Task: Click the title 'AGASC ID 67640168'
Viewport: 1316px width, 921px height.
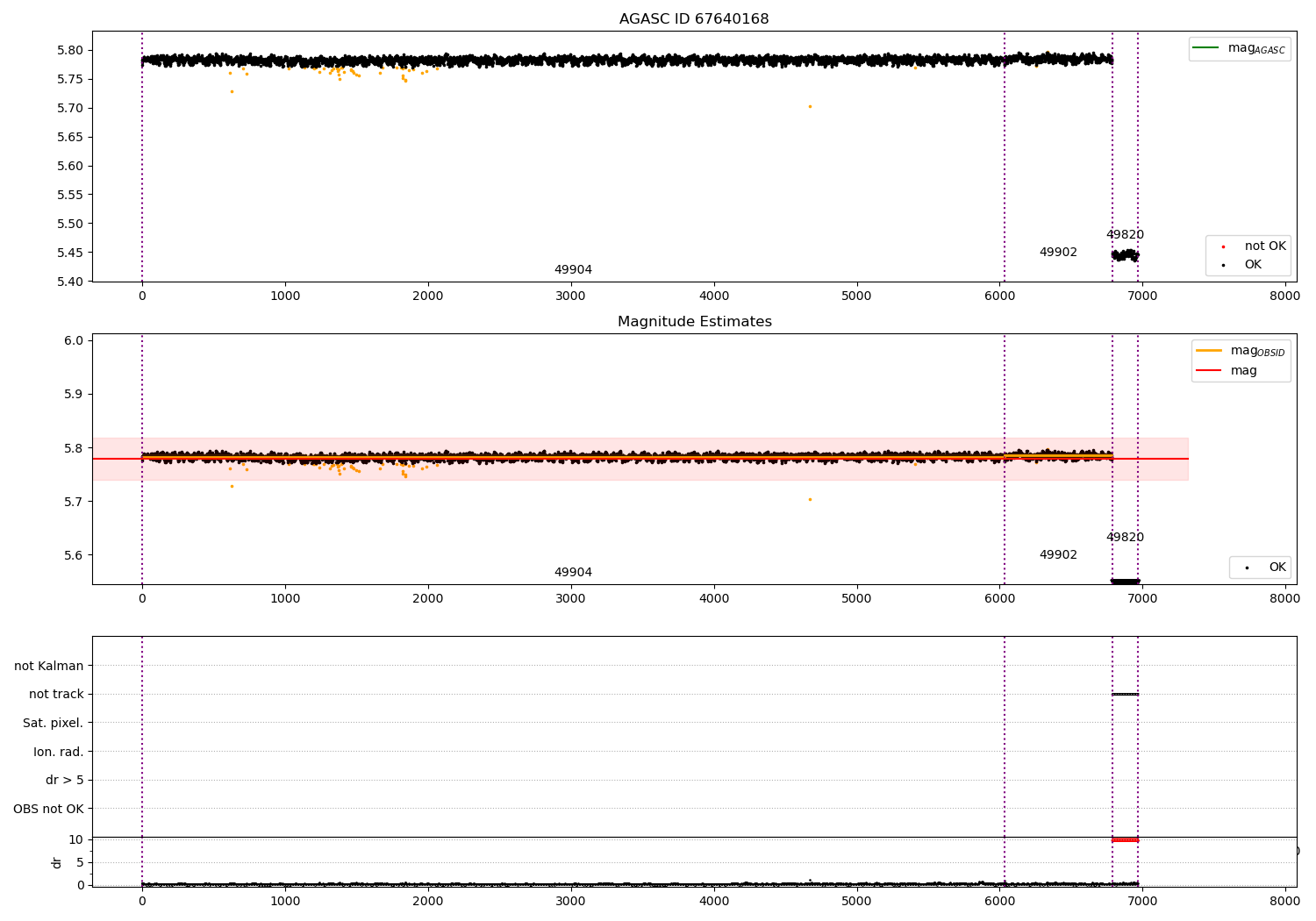Action: (x=694, y=19)
